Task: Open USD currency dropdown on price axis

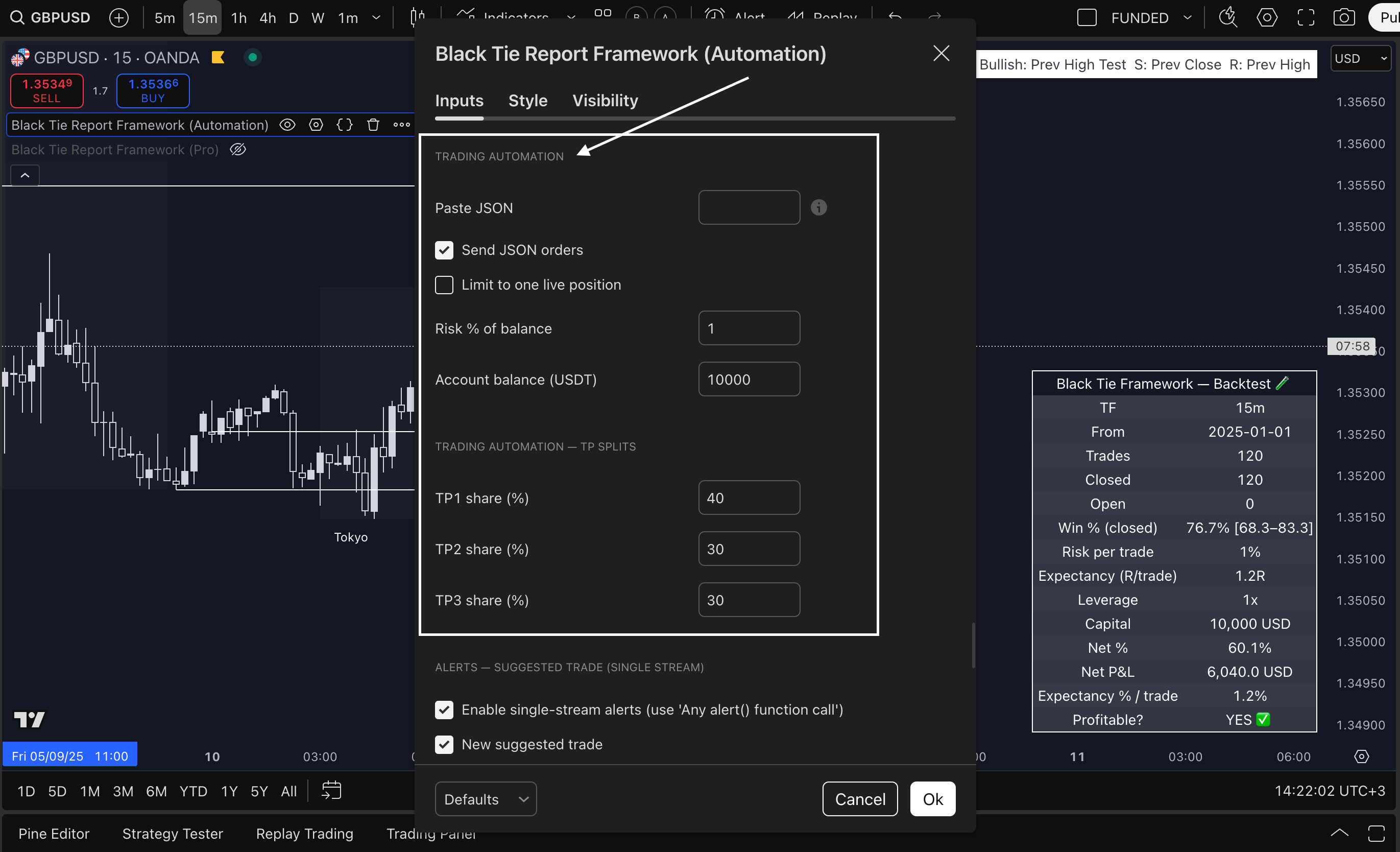Action: 1360,59
